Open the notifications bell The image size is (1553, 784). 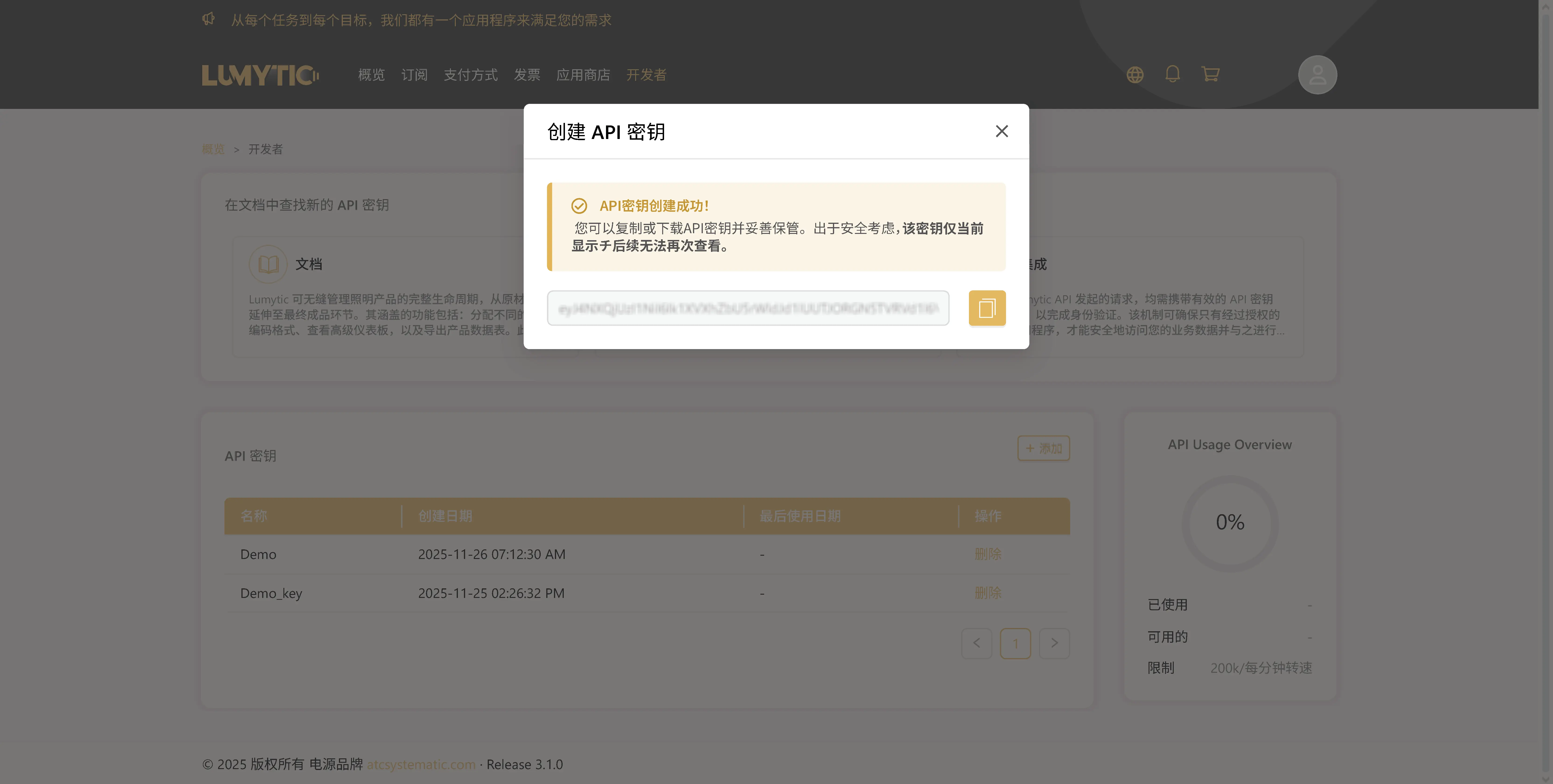pos(1173,74)
